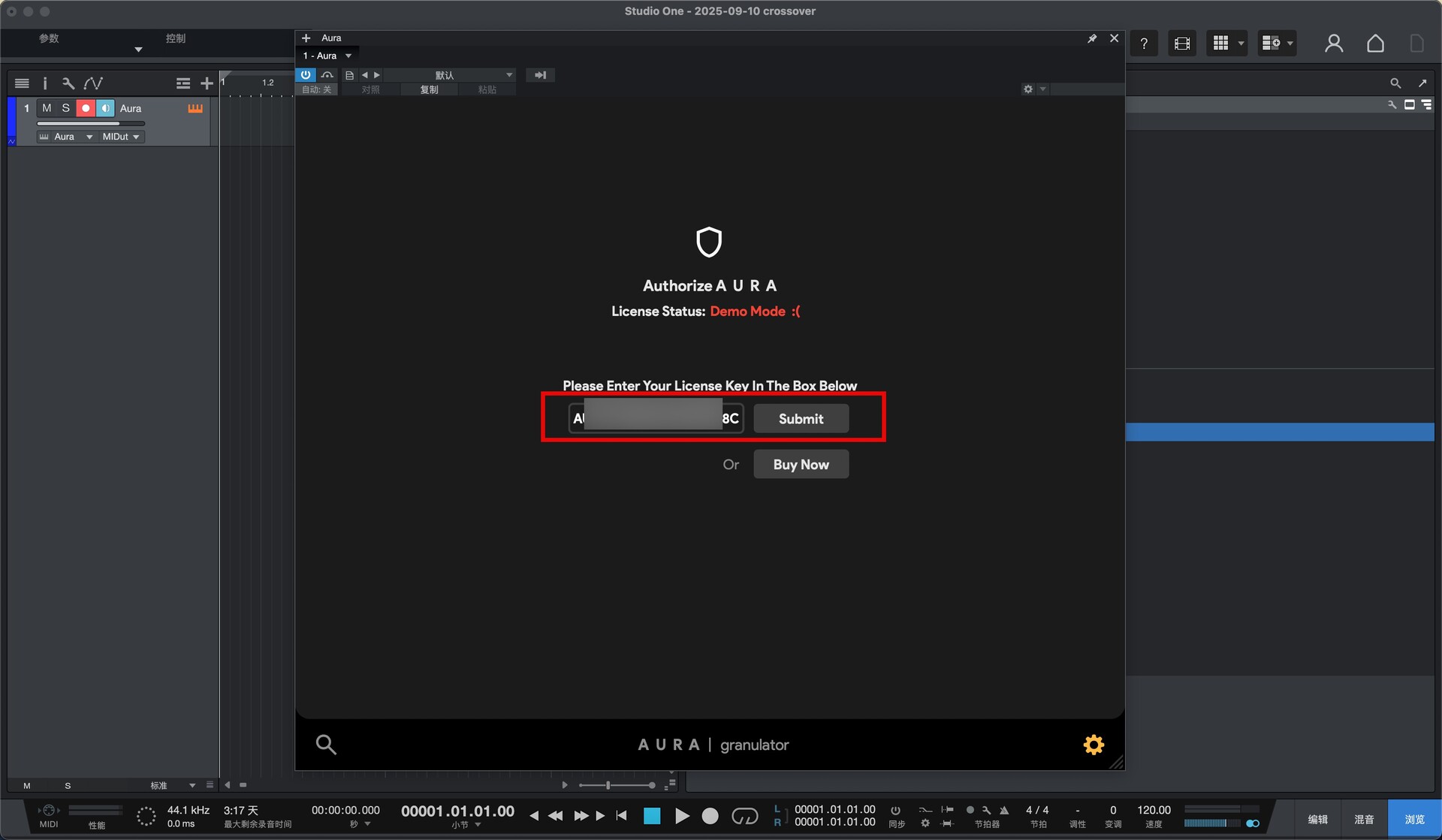Mute the Aura track
The image size is (1442, 840).
47,108
